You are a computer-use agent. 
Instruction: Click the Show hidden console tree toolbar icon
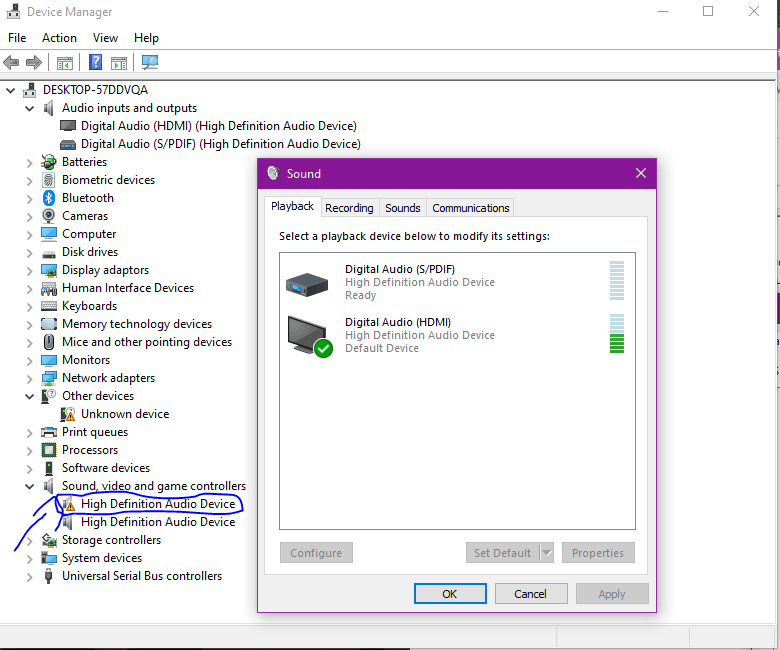coord(65,63)
